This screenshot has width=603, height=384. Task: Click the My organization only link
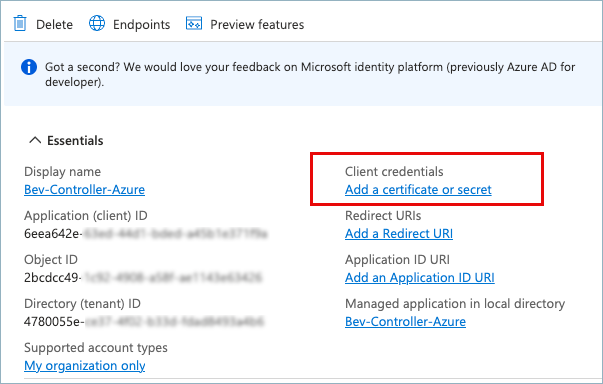pos(85,366)
